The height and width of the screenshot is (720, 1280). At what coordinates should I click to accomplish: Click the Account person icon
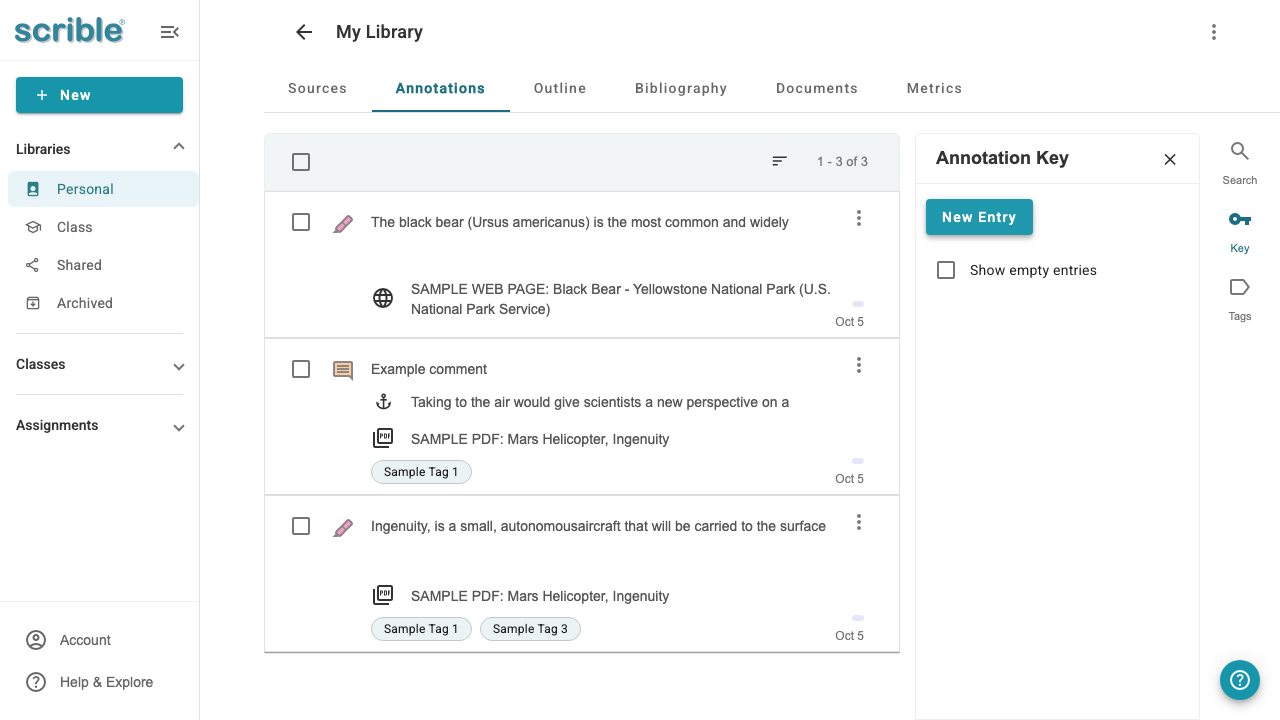click(36, 640)
